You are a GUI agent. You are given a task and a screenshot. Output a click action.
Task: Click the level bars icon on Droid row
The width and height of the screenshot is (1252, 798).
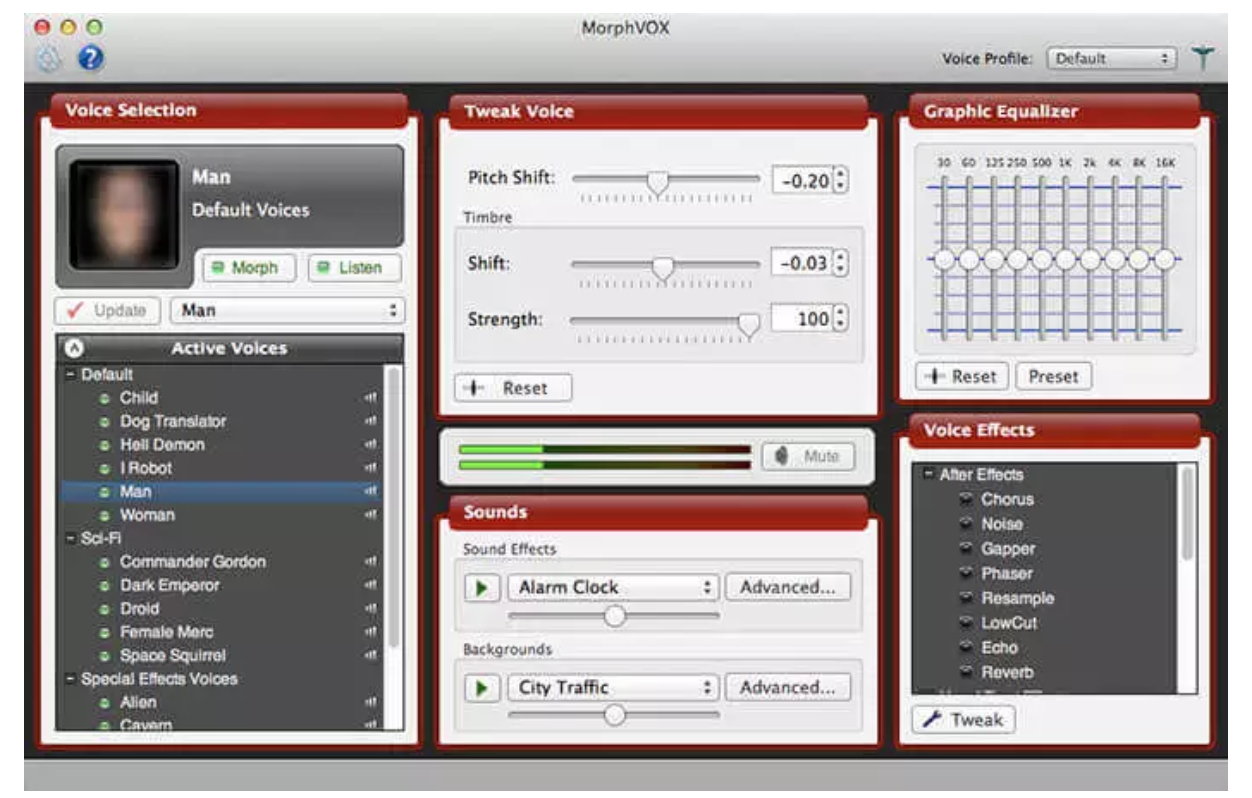(372, 609)
